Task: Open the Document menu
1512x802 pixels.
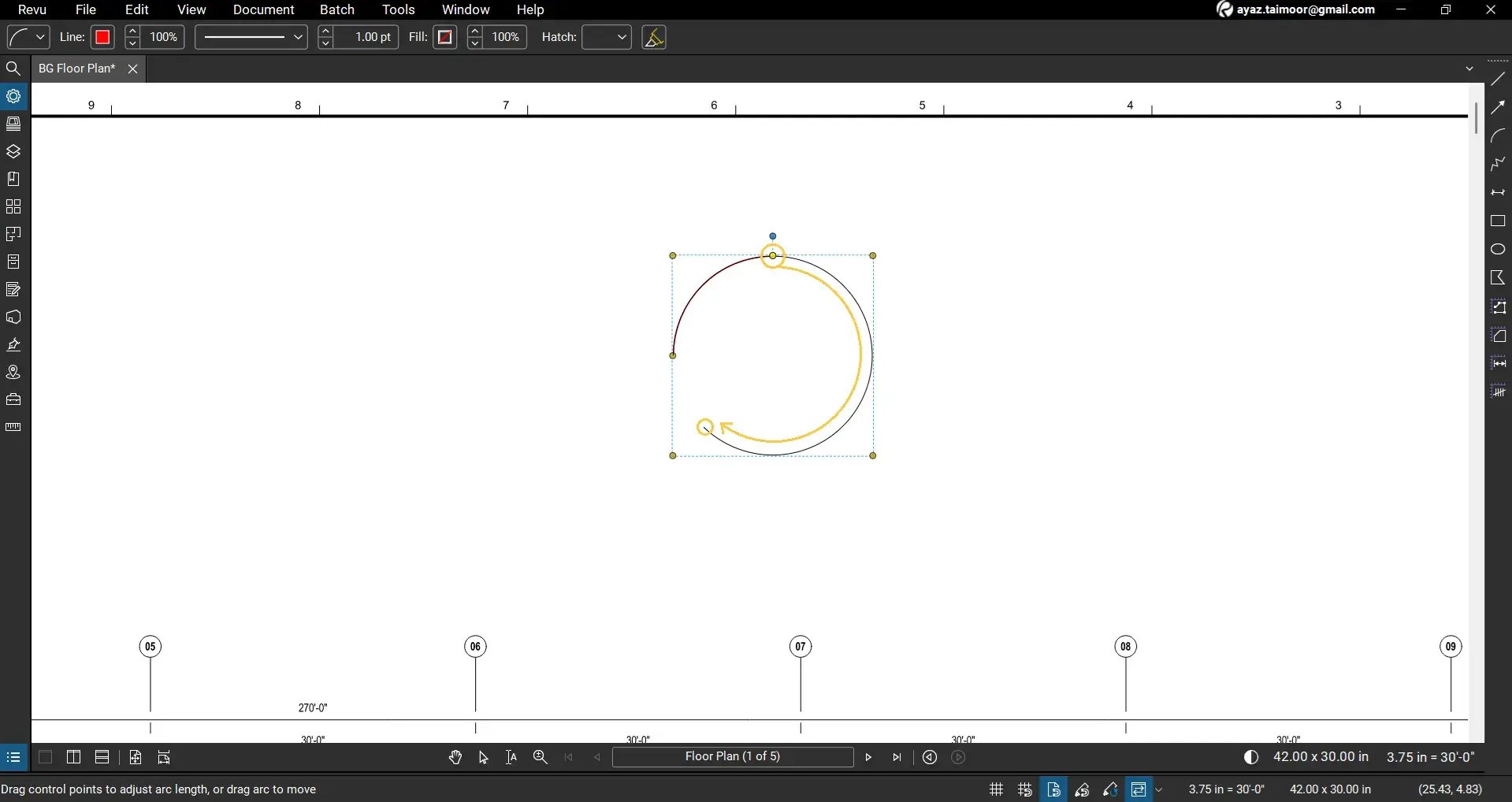Action: [263, 10]
